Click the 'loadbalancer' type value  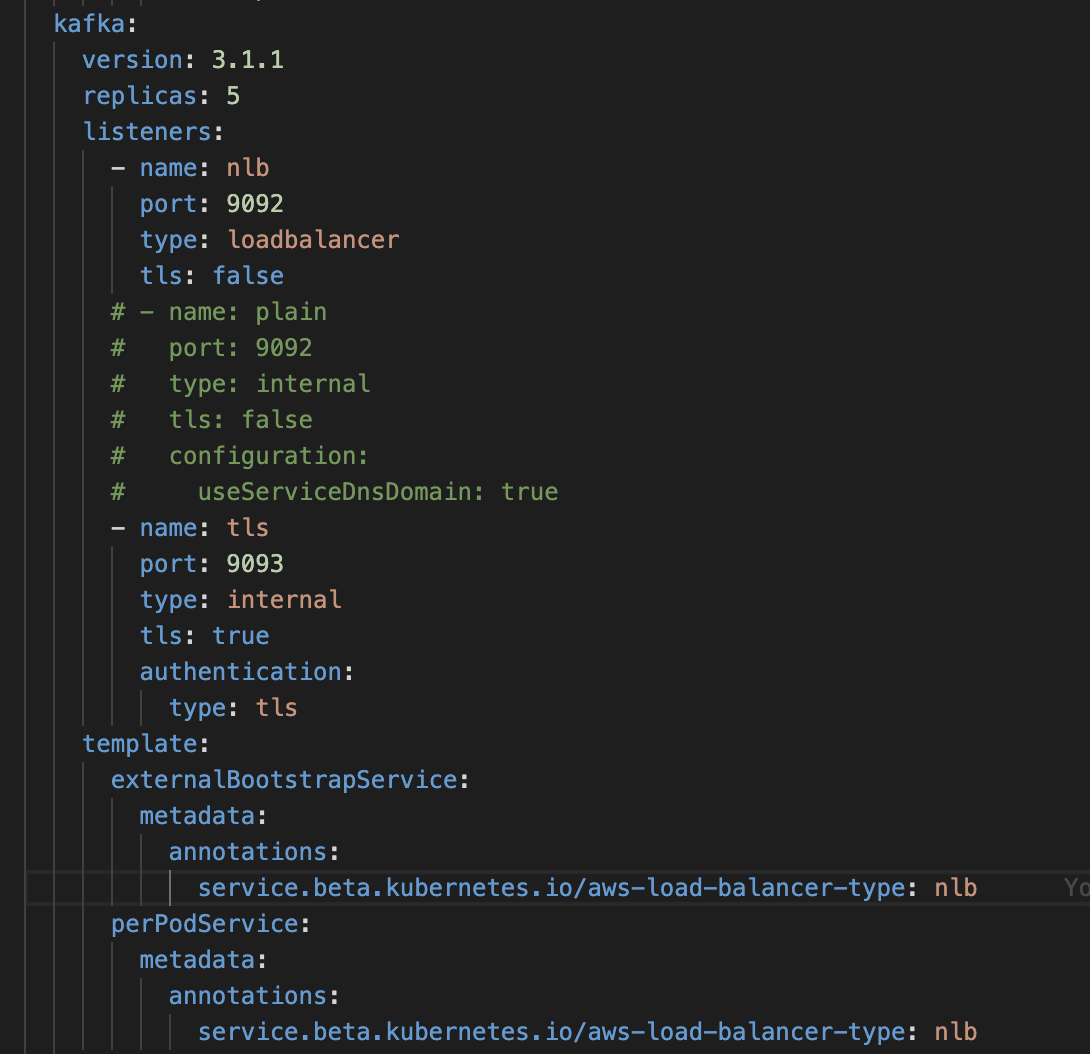pyautogui.click(x=313, y=240)
